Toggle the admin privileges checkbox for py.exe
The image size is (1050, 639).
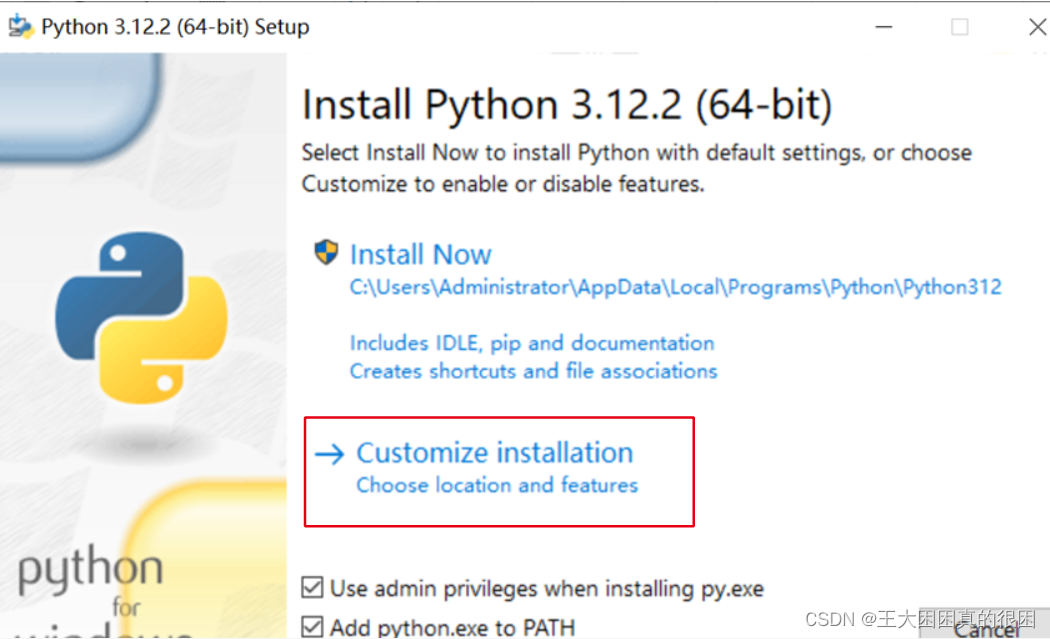point(312,587)
